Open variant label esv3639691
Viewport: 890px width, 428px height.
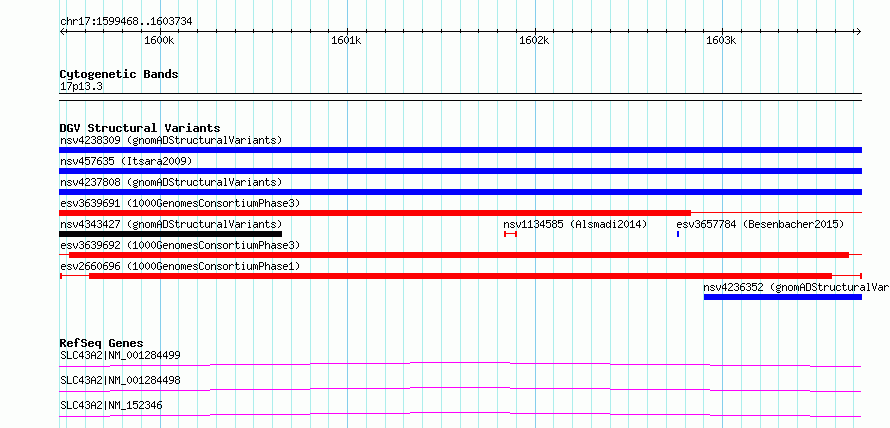pos(180,203)
